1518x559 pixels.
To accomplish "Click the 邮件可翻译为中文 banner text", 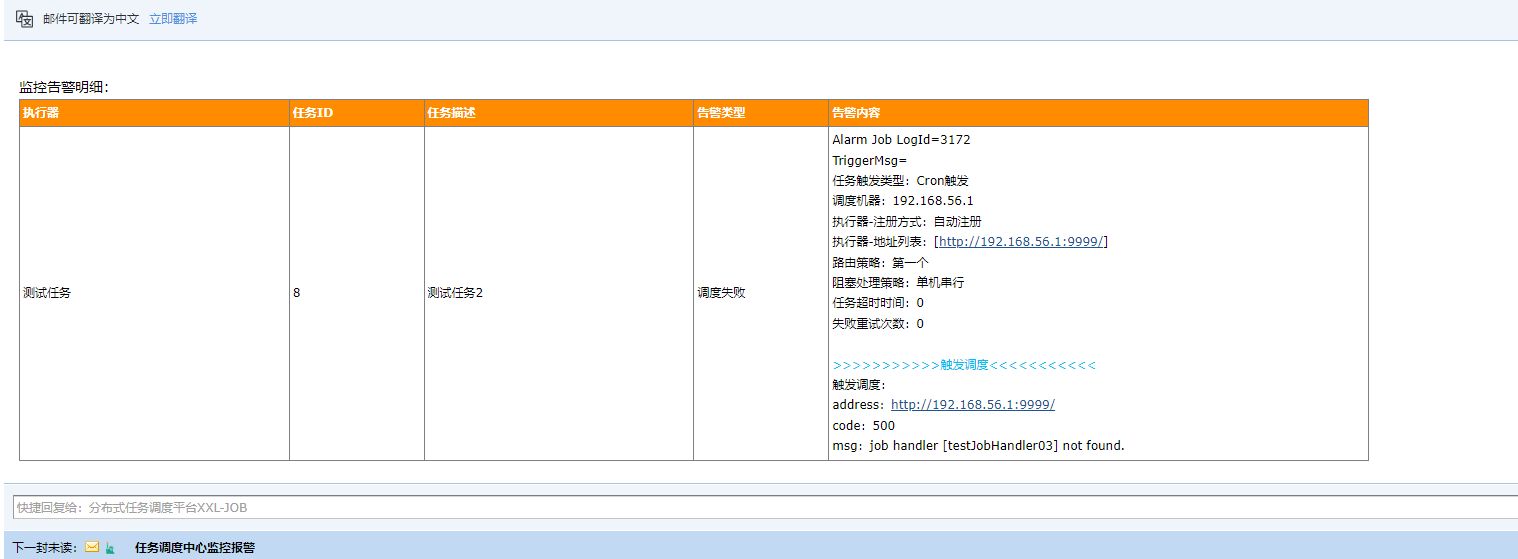I will pyautogui.click(x=91, y=19).
